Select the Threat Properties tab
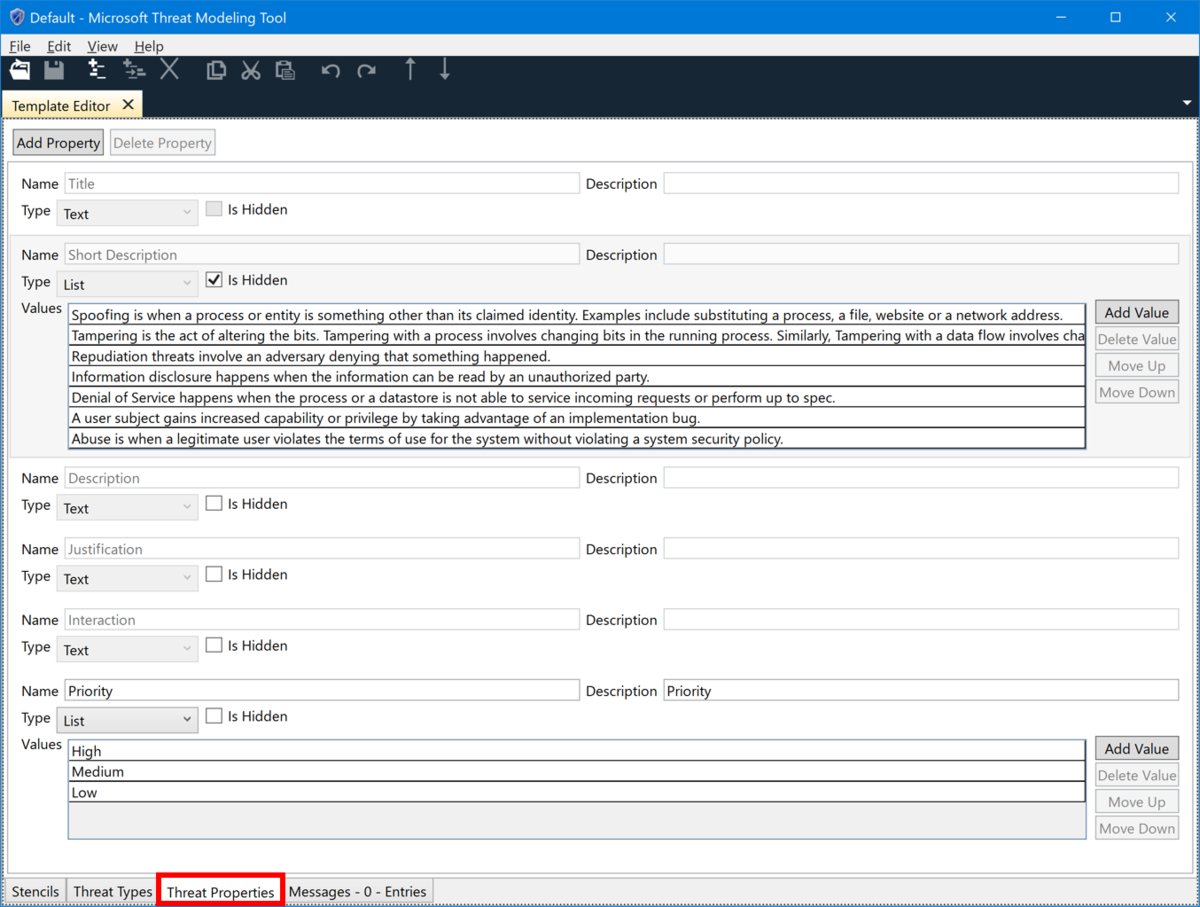The width and height of the screenshot is (1200, 907). point(220,891)
